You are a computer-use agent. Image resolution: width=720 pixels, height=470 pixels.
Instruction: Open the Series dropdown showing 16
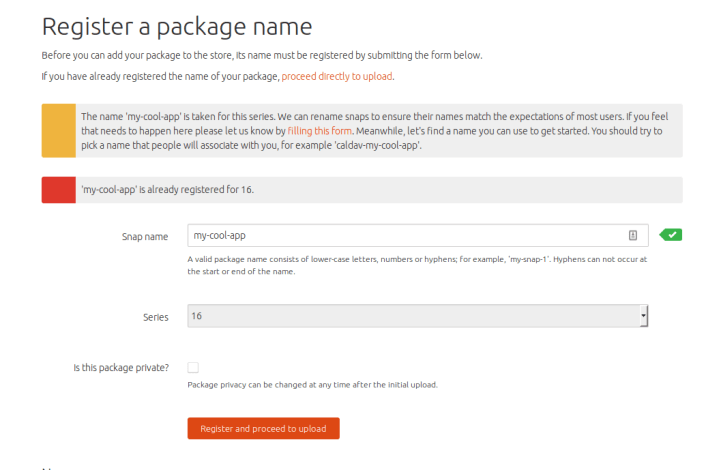pos(410,316)
